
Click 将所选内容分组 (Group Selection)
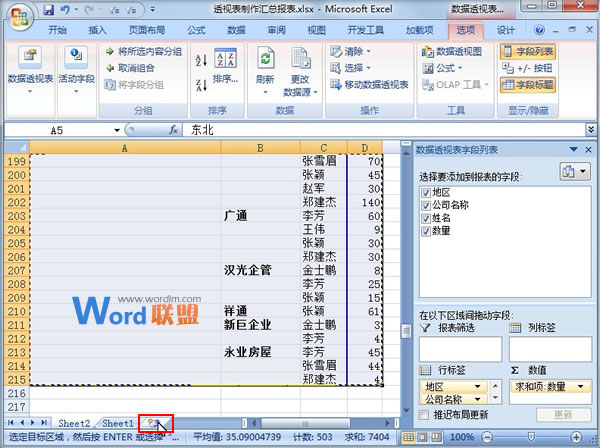coord(144,52)
